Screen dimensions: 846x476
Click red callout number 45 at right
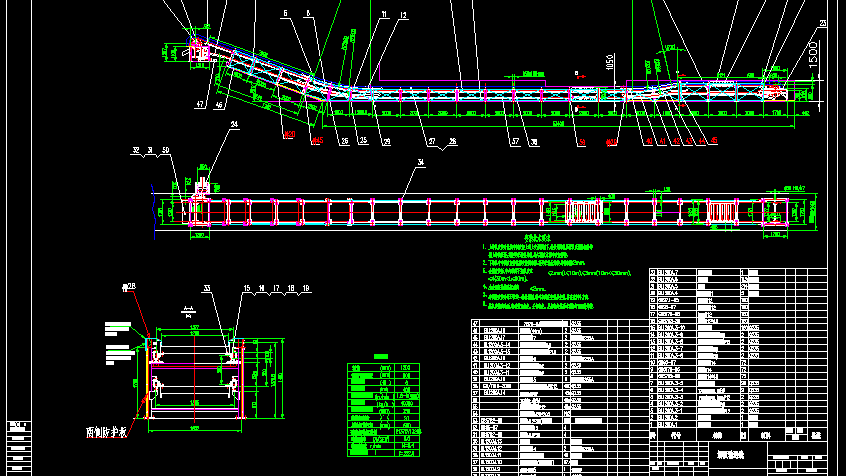tap(714, 141)
